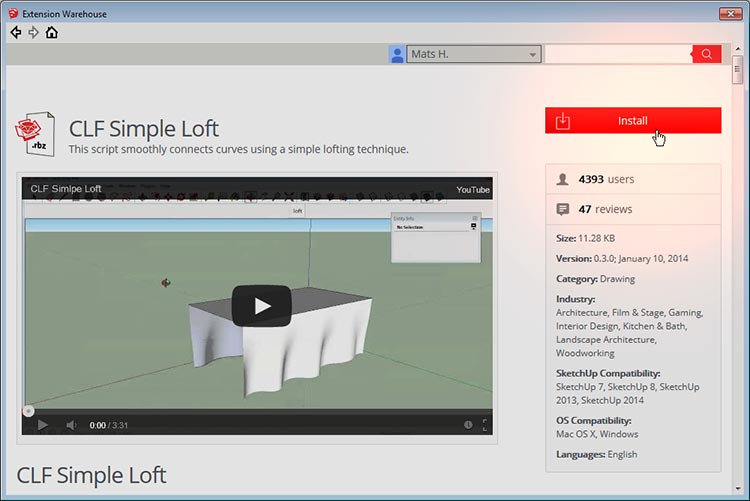Go back with the back arrow

pos(16,33)
